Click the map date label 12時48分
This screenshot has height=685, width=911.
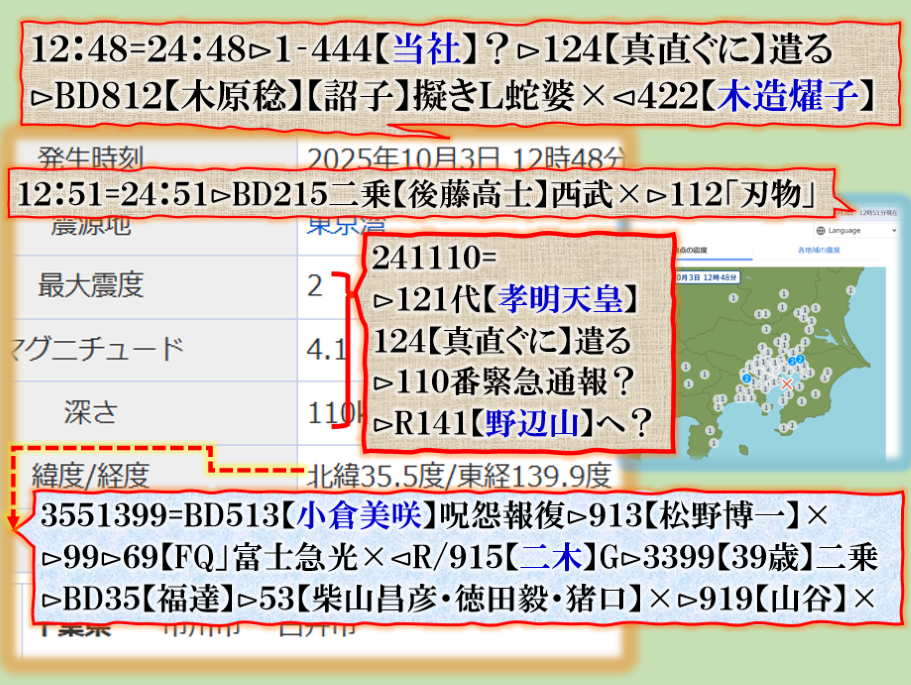coord(704,277)
